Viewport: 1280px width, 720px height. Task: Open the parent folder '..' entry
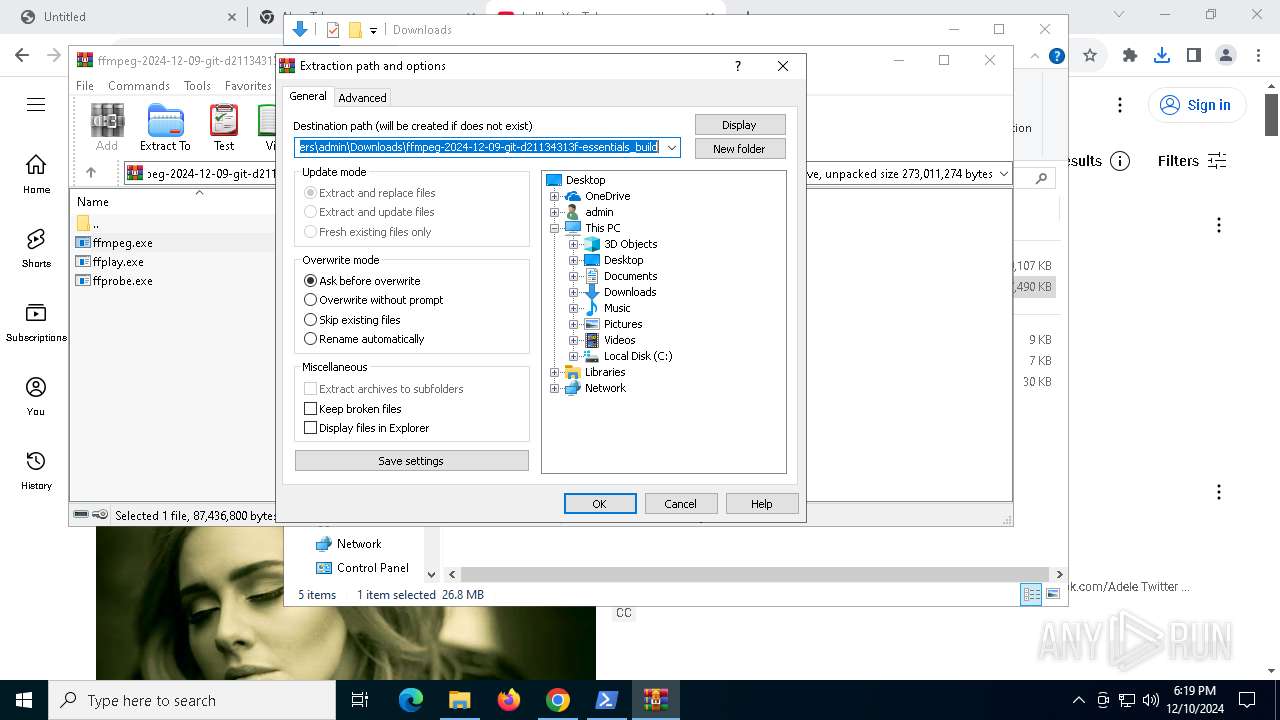pyautogui.click(x=88, y=223)
